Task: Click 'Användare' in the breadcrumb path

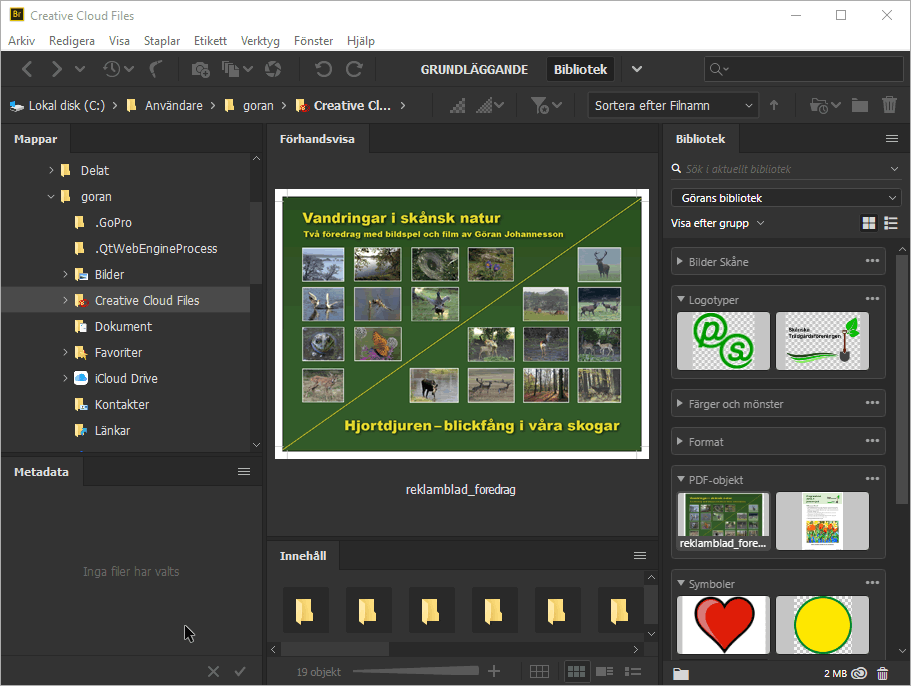Action: pyautogui.click(x=173, y=105)
